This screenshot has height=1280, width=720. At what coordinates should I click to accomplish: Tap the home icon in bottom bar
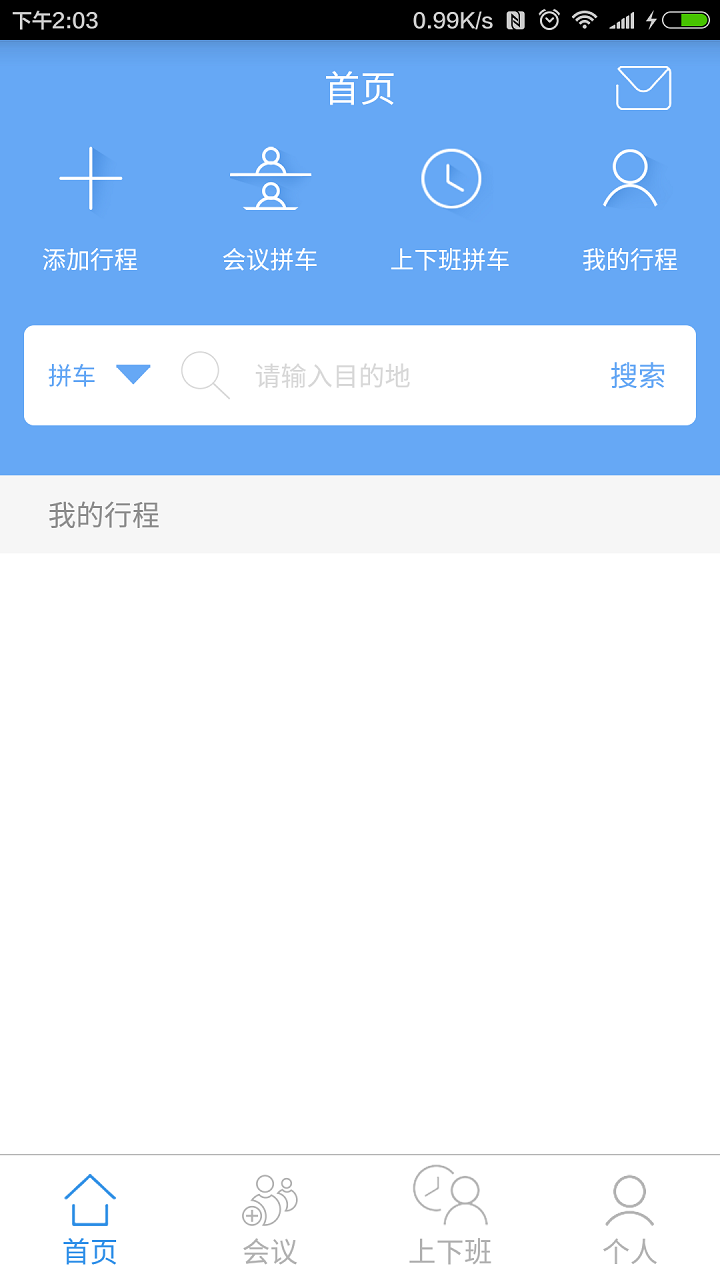pyautogui.click(x=90, y=1200)
